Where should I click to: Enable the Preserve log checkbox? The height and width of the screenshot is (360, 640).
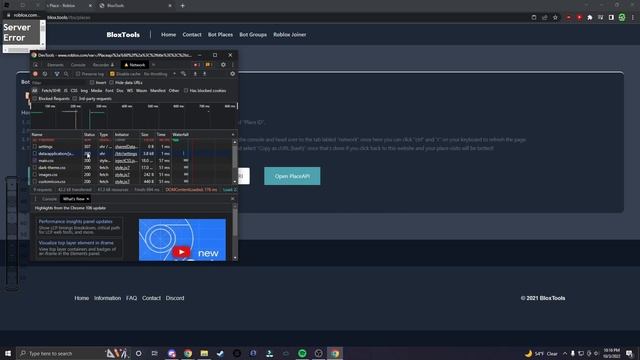point(78,74)
